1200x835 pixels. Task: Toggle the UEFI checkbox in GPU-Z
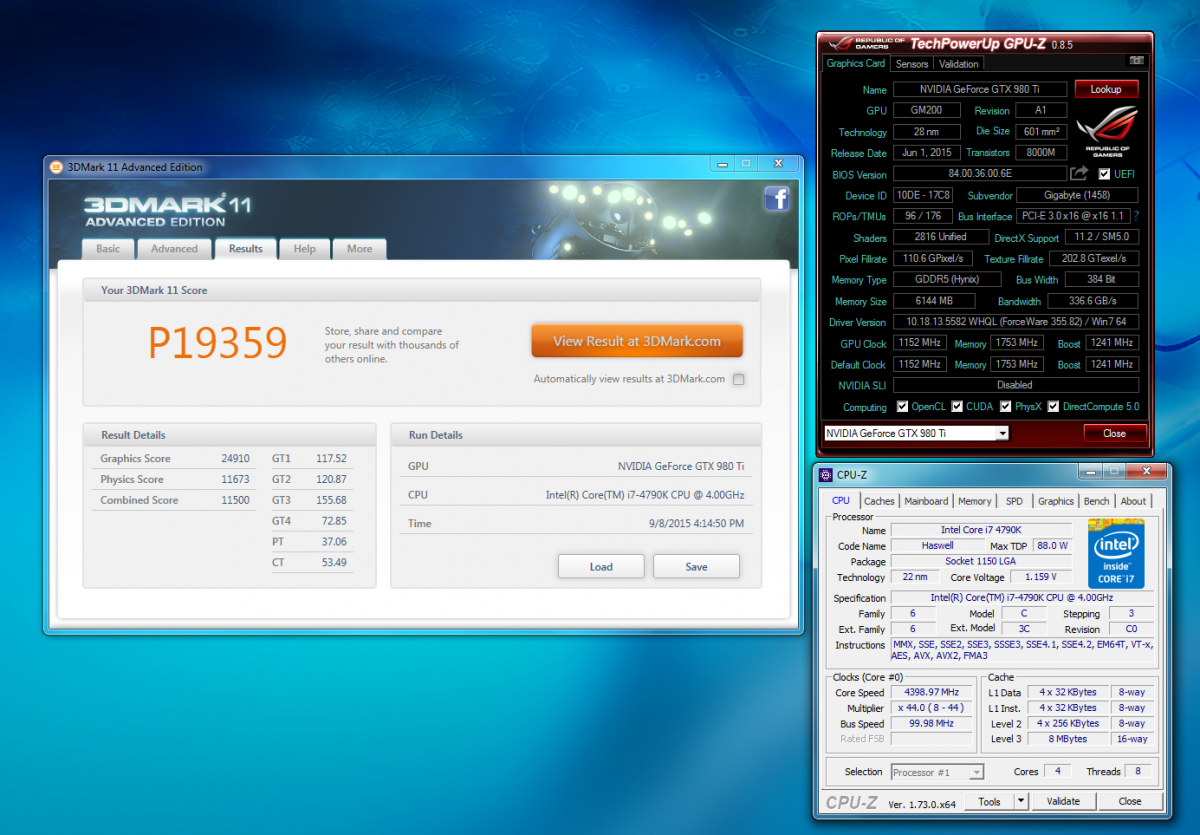click(x=1104, y=174)
